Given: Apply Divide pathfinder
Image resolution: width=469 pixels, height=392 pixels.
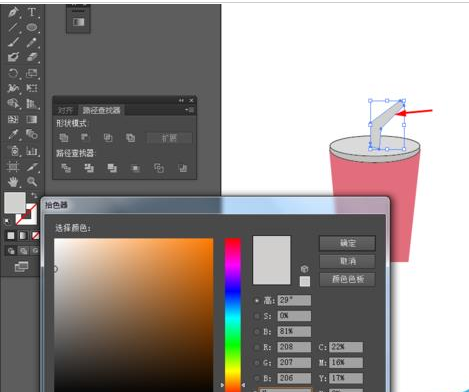Looking at the screenshot, I should 66,168.
